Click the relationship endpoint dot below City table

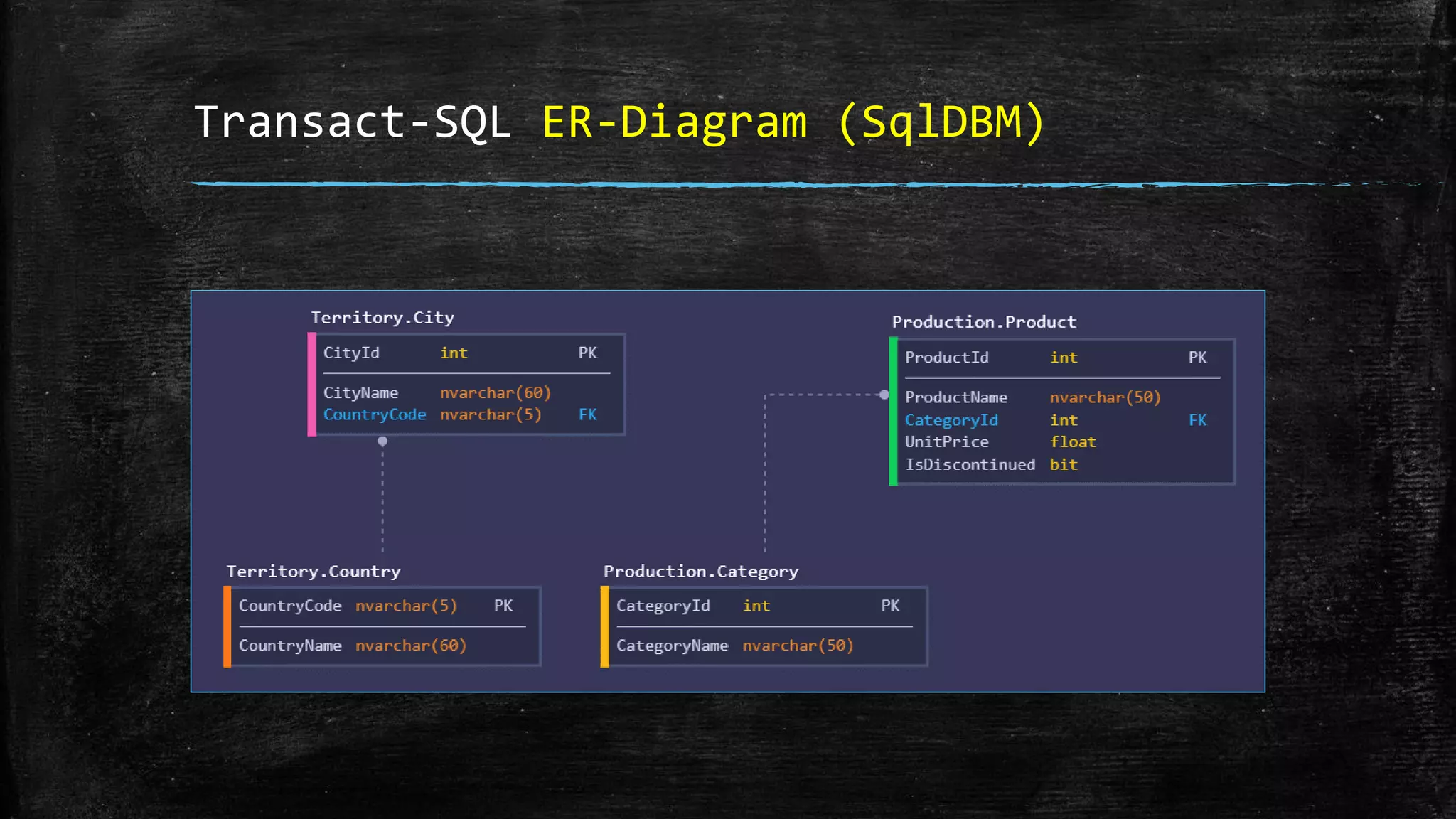click(x=382, y=441)
